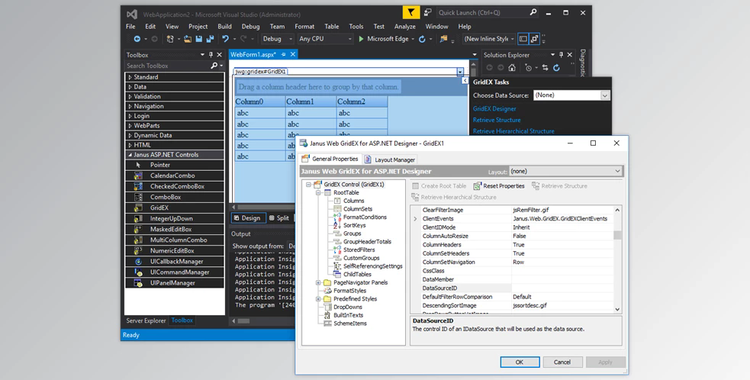
Task: Select the CalendarCombo control in Toolbox
Action: (x=175, y=176)
